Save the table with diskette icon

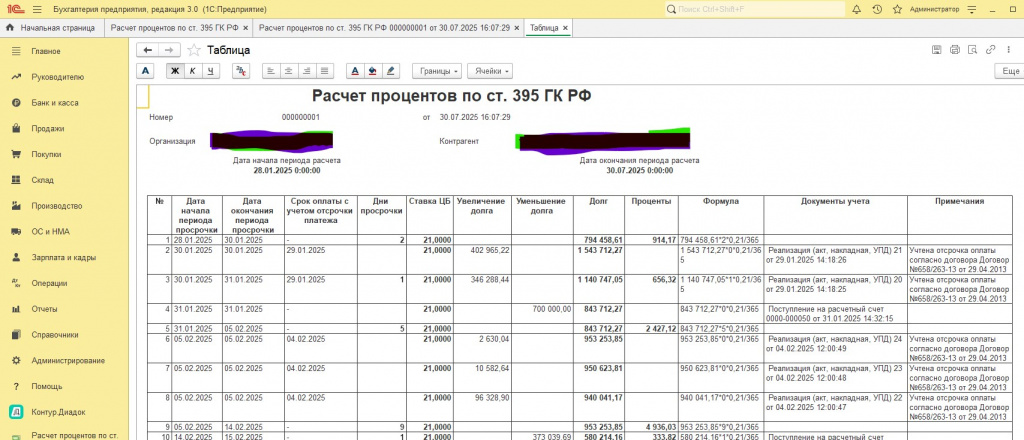coord(936,50)
